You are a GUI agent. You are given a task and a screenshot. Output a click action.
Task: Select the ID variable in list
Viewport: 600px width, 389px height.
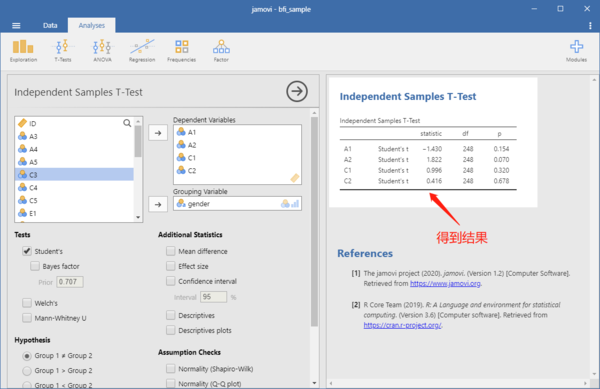pyautogui.click(x=74, y=123)
